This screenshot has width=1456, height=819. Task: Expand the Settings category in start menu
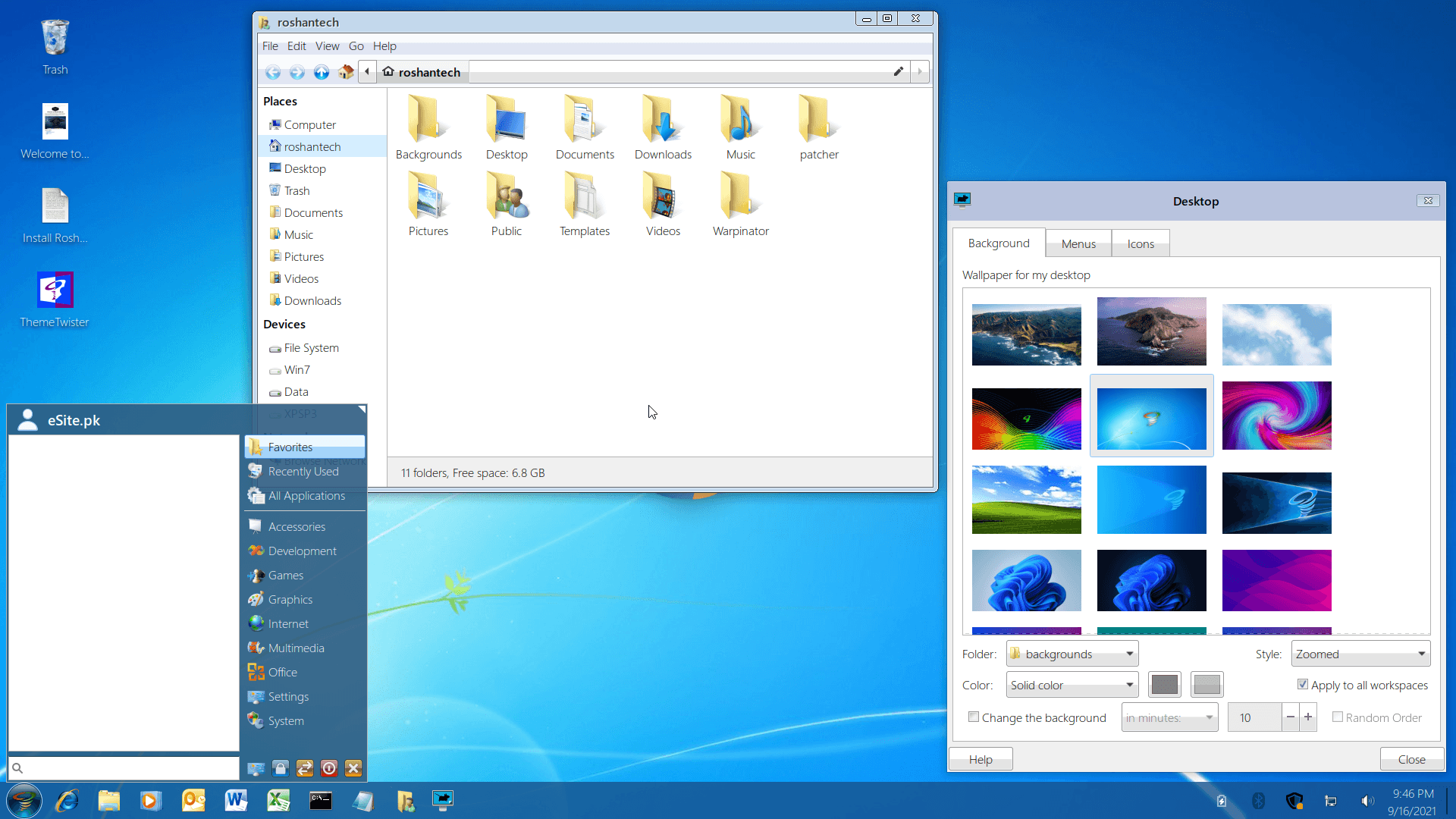(306, 696)
